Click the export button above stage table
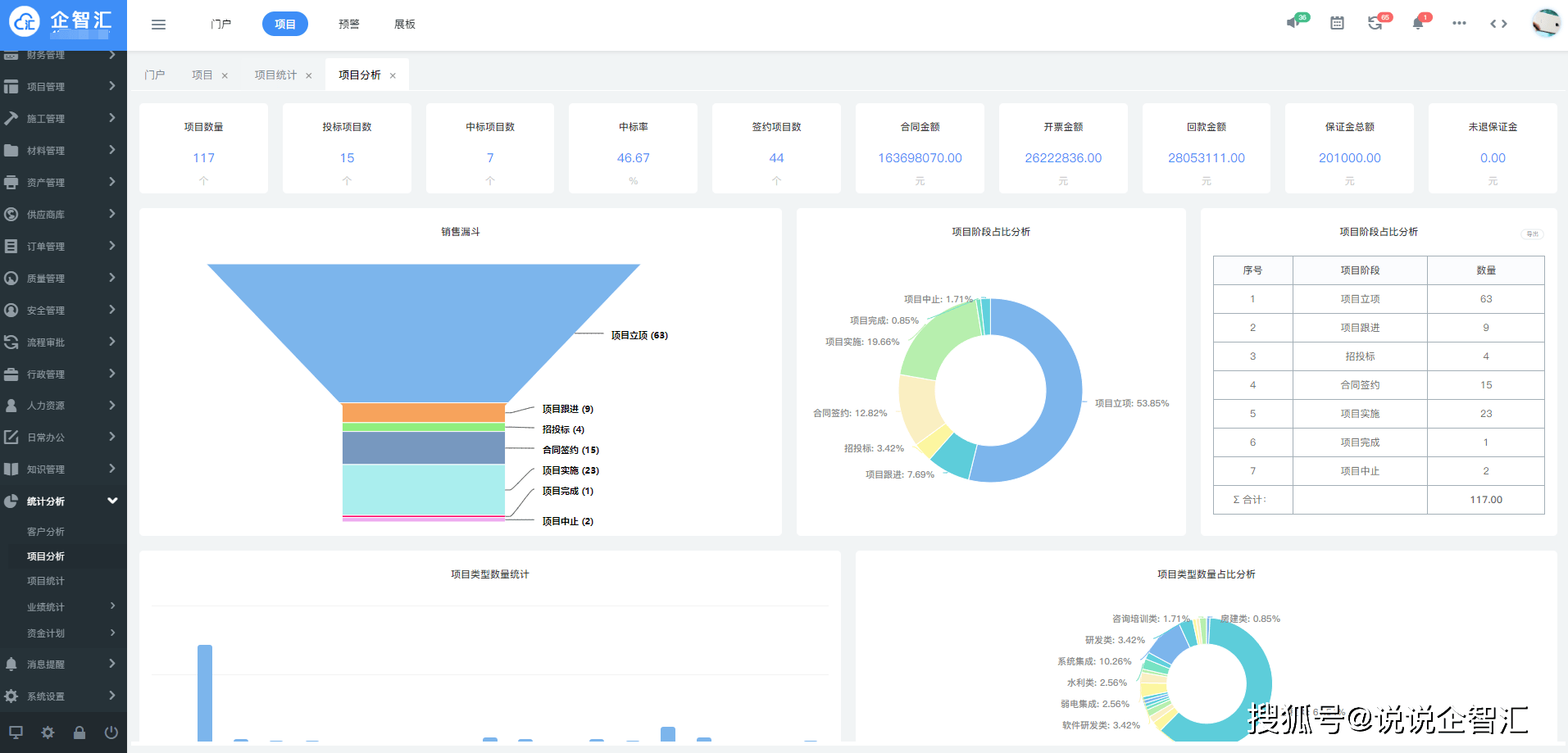 tap(1532, 234)
